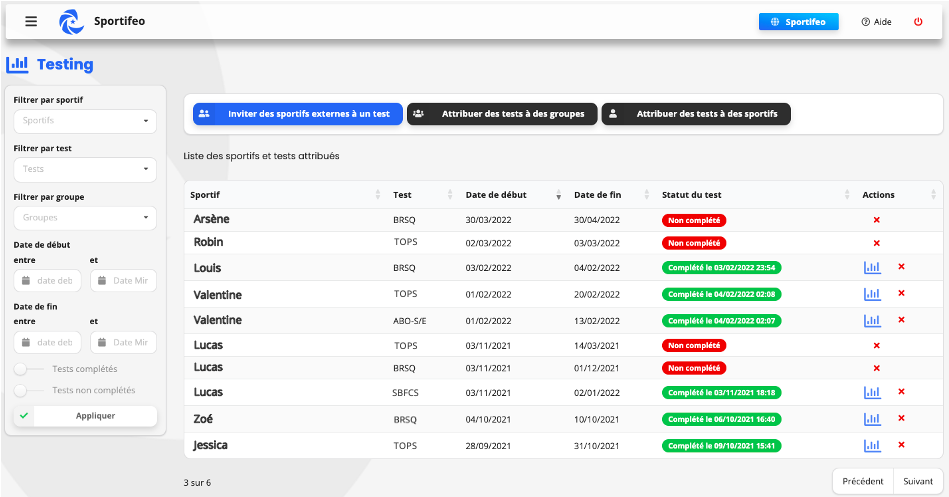Click Date de début end date field
This screenshot has height=497, width=949.
pyautogui.click(x=123, y=281)
